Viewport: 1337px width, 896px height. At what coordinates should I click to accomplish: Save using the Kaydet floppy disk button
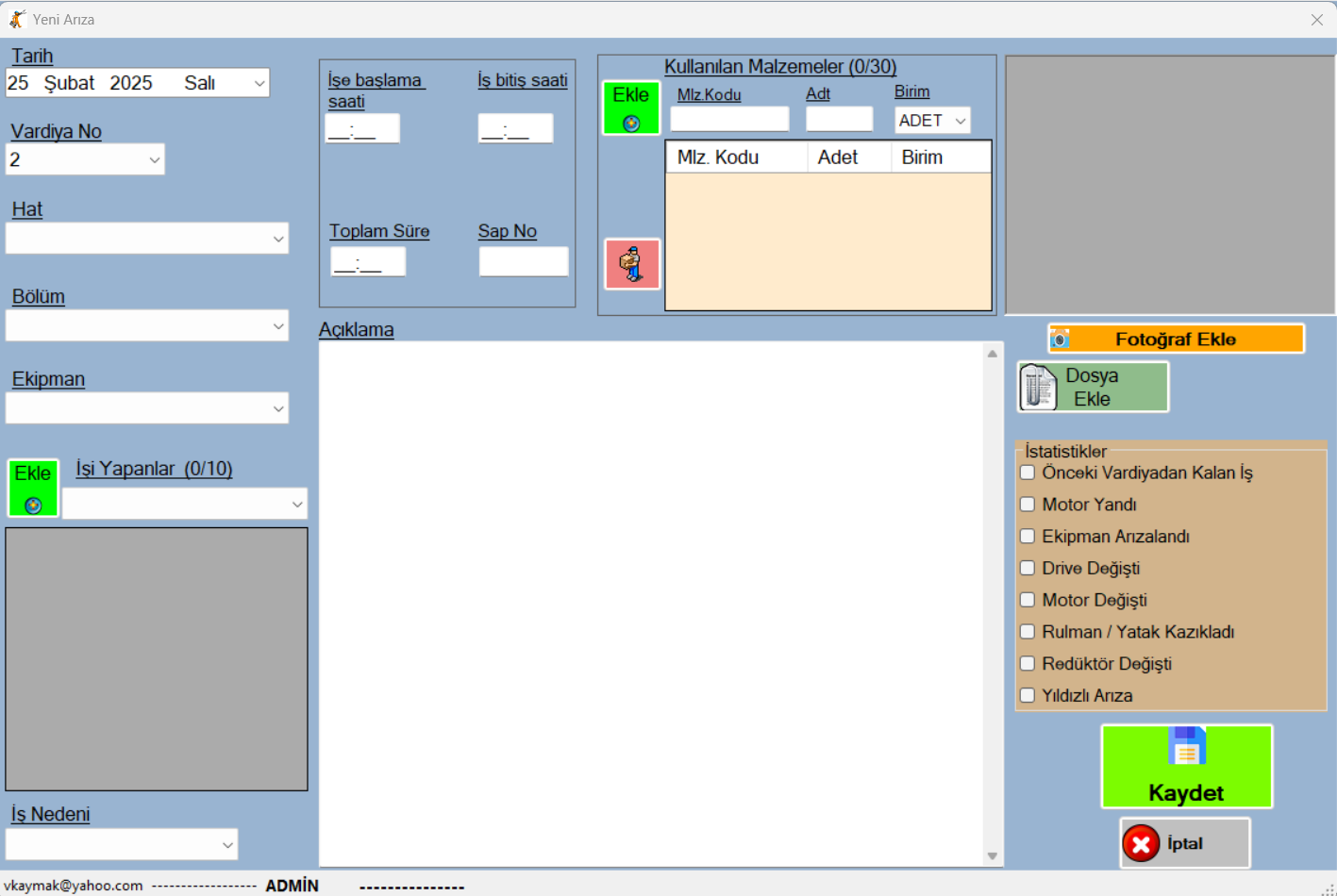click(1187, 766)
